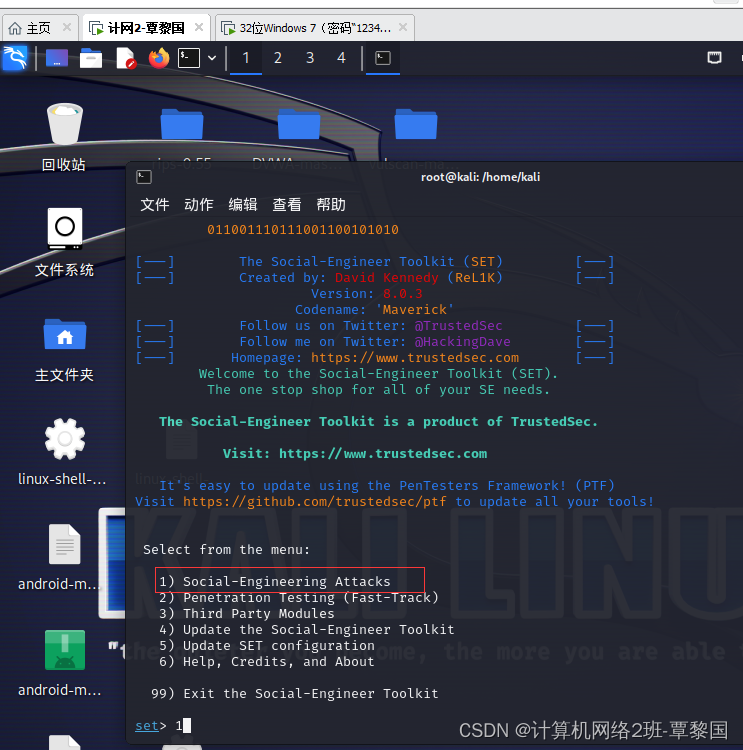Click the Select from the menu: text
The height and width of the screenshot is (750, 743).
pyautogui.click(x=226, y=550)
